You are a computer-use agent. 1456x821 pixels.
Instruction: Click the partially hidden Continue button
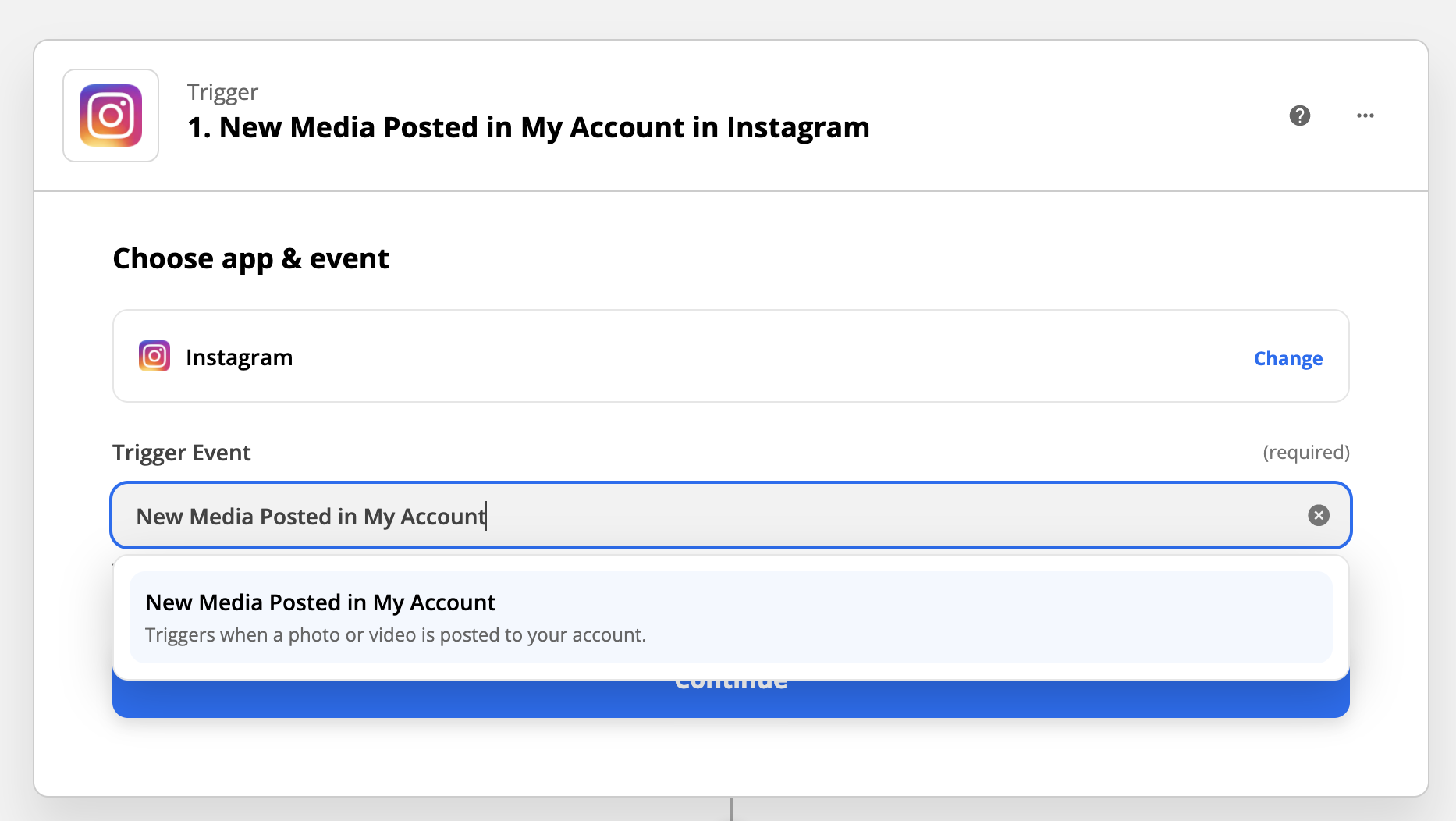click(x=731, y=698)
